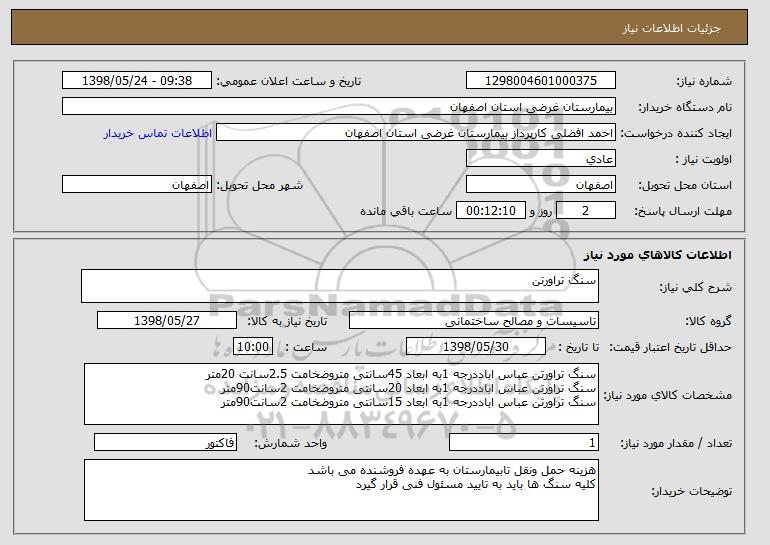Click the header جزئیات اطلاعات نیاز
The image size is (770, 545).
pos(671,28)
